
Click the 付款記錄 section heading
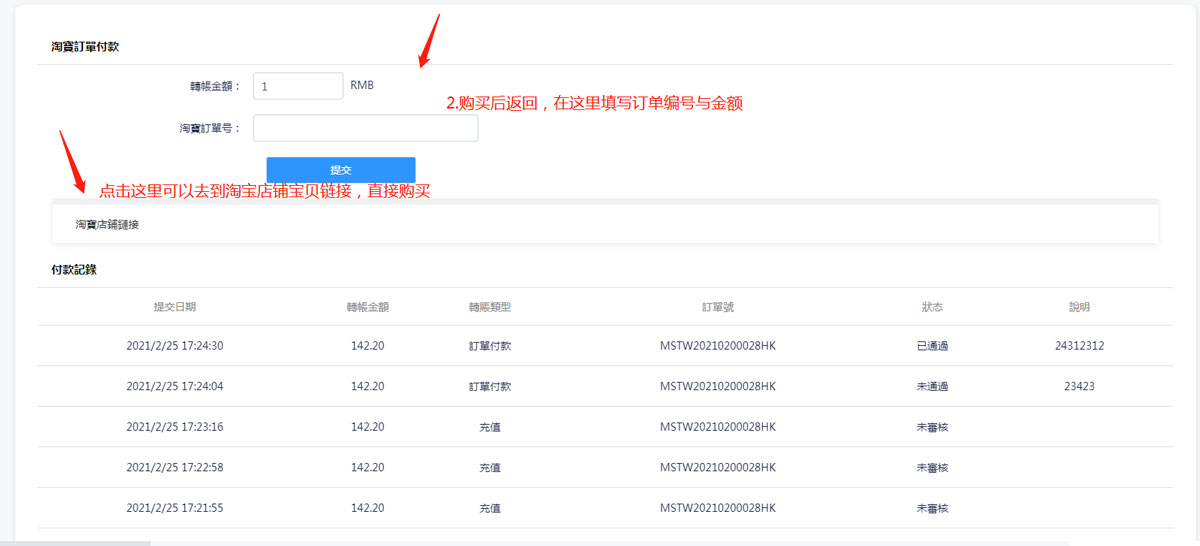pyautogui.click(x=74, y=270)
